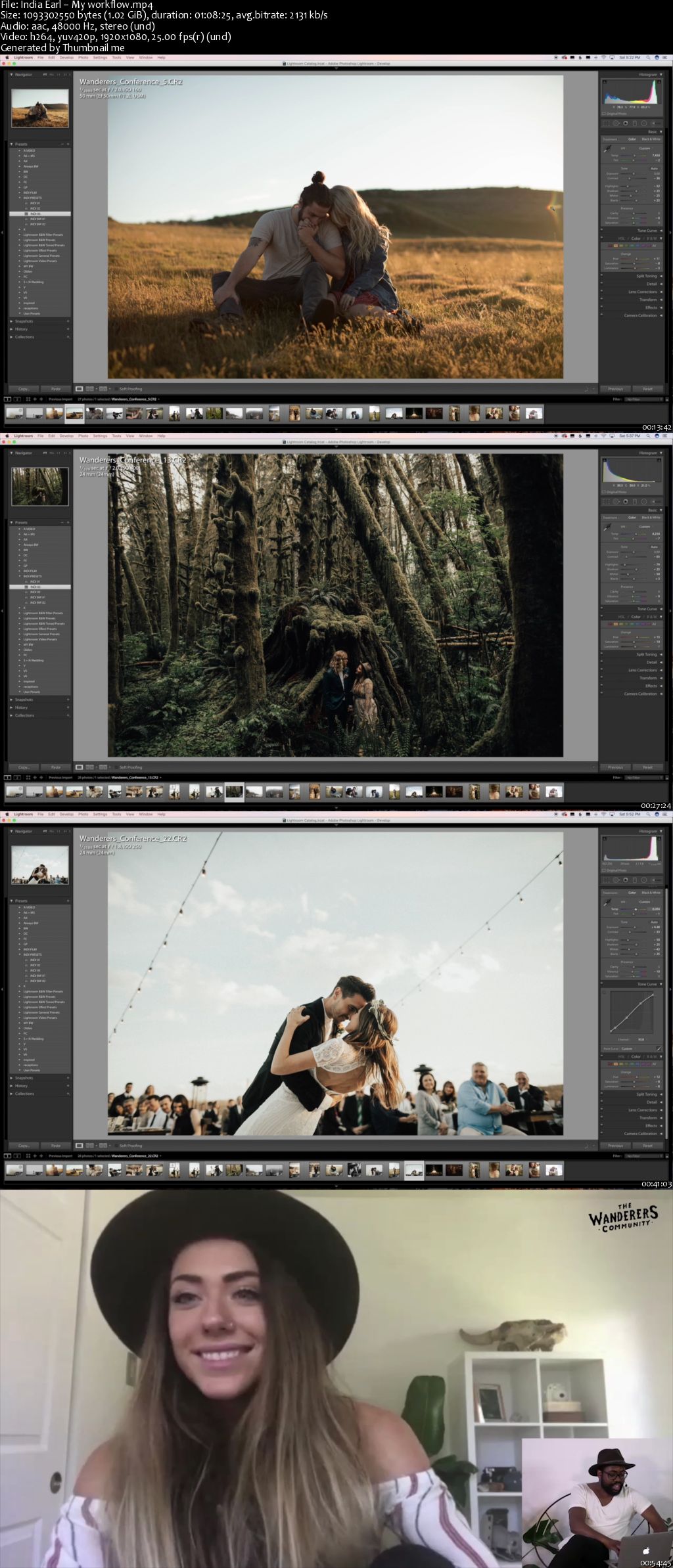This screenshot has height=1568, width=673.
Task: Switch to HSL tab in Wanderers_Conference_5 frame
Action: pyautogui.click(x=621, y=238)
